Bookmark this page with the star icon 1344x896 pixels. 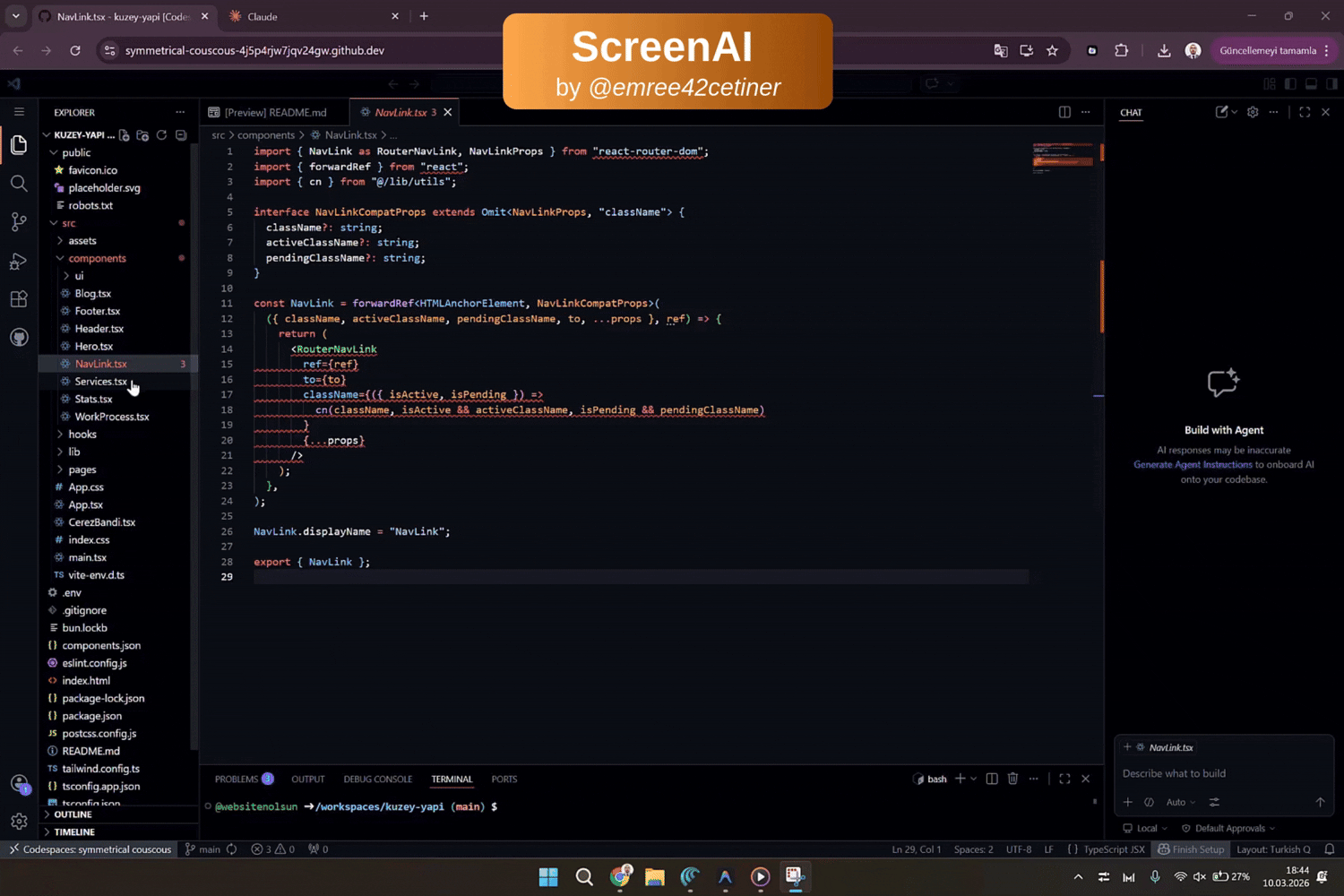coord(1053,51)
